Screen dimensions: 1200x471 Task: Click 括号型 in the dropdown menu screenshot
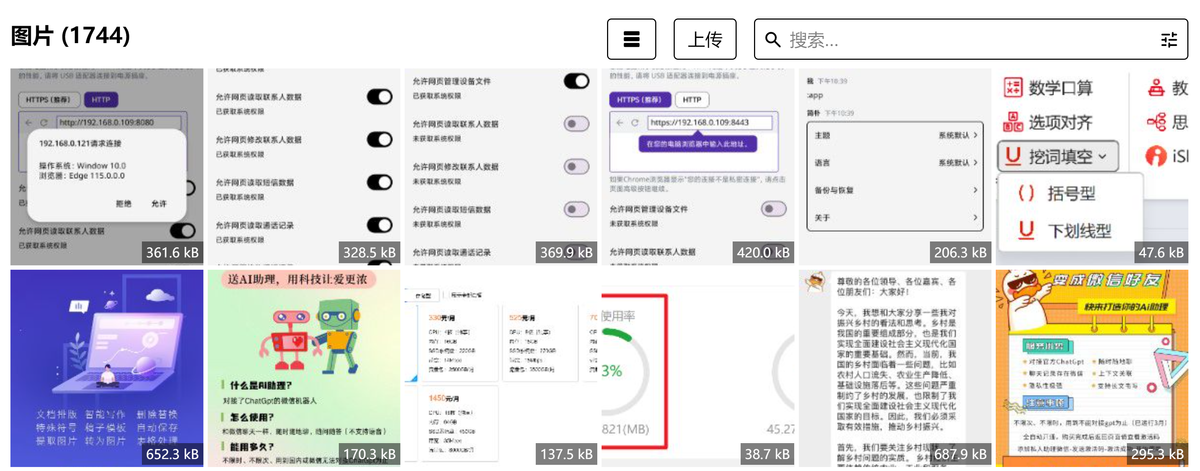click(1071, 193)
